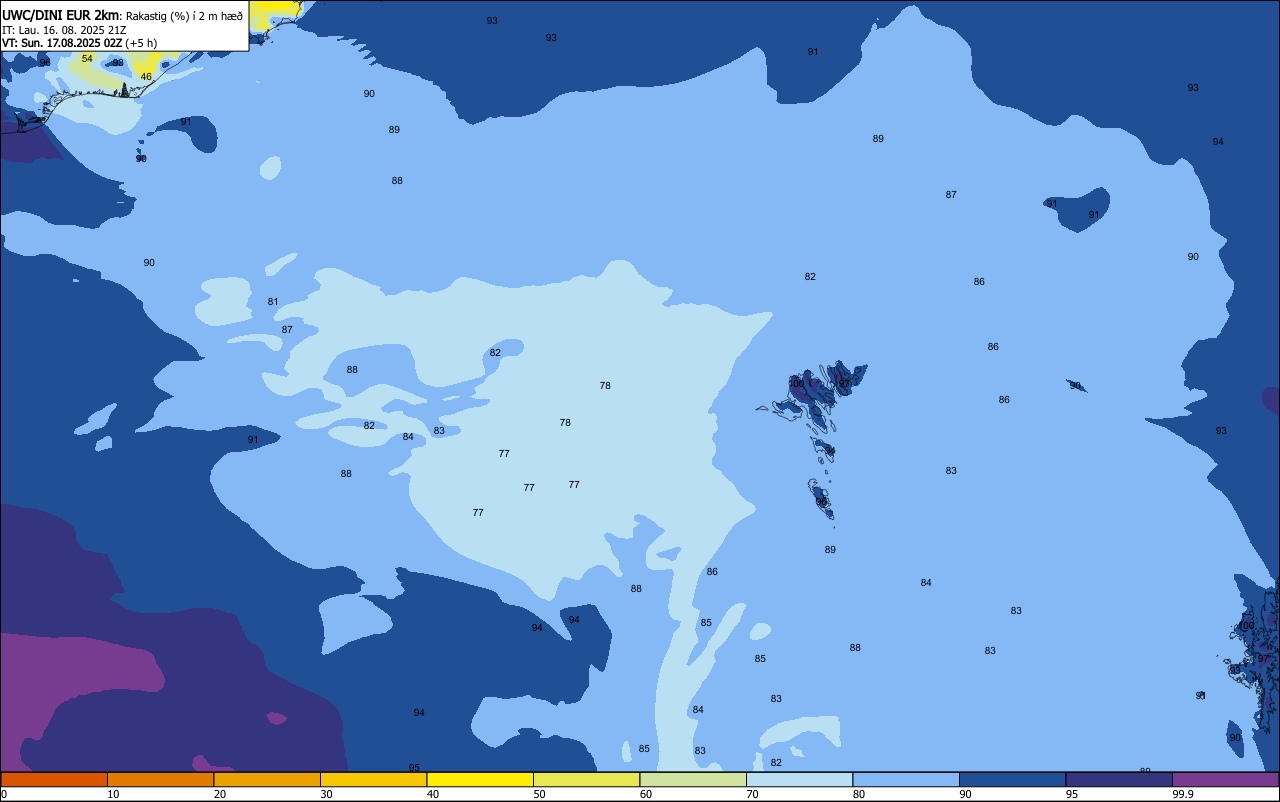Click the 10–20 orange legend swatch

[160, 779]
